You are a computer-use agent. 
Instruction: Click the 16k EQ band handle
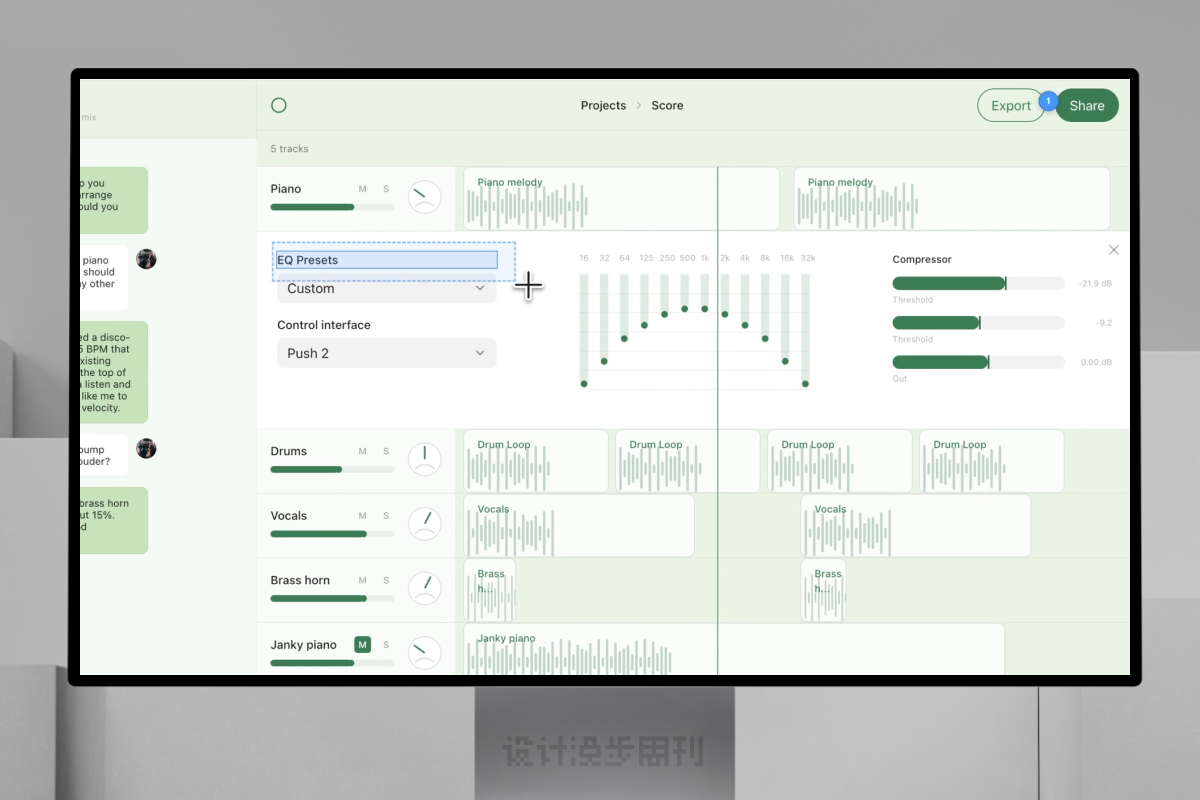[x=785, y=361]
